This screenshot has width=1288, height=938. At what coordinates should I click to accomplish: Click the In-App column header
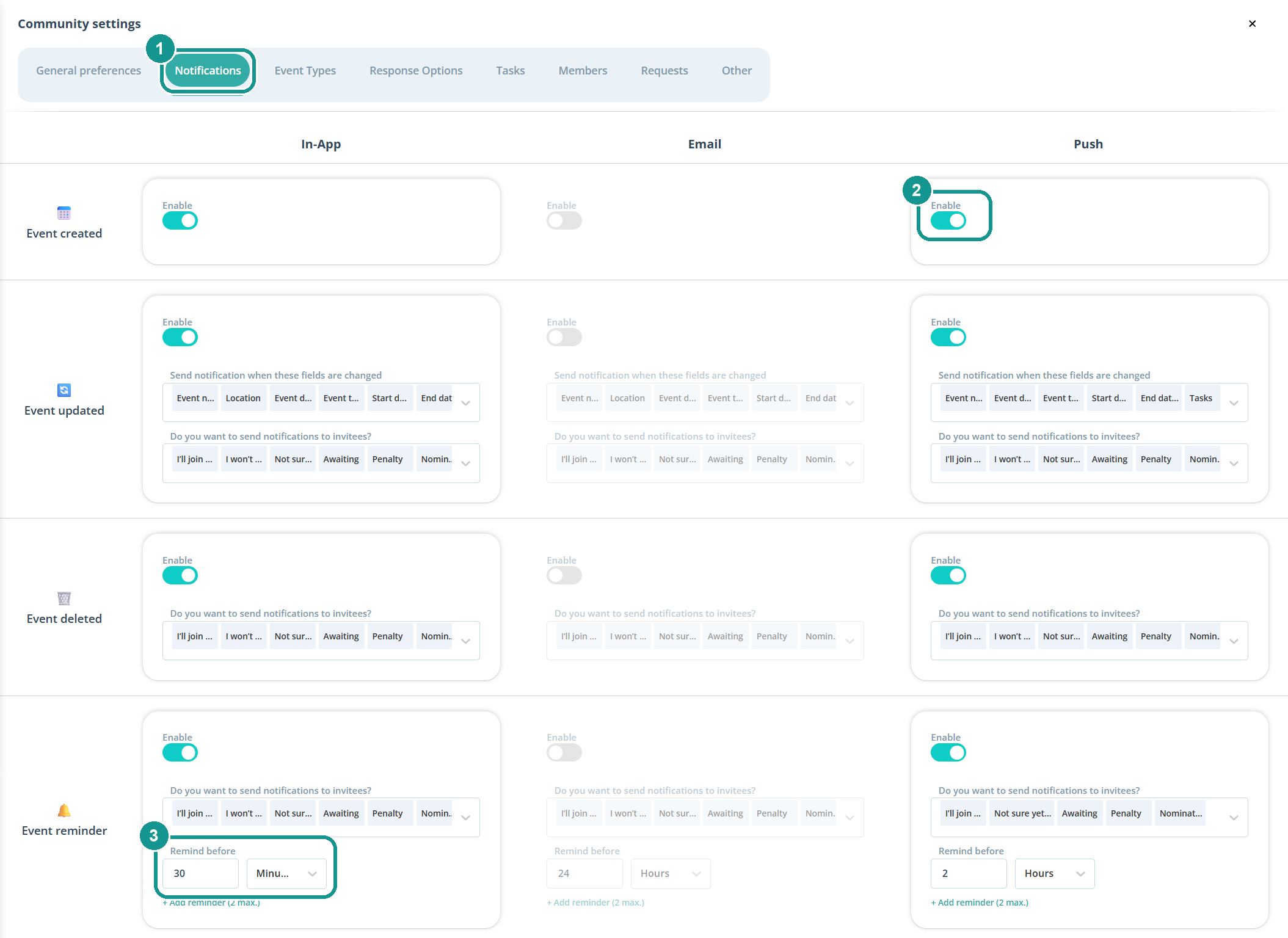click(x=321, y=144)
